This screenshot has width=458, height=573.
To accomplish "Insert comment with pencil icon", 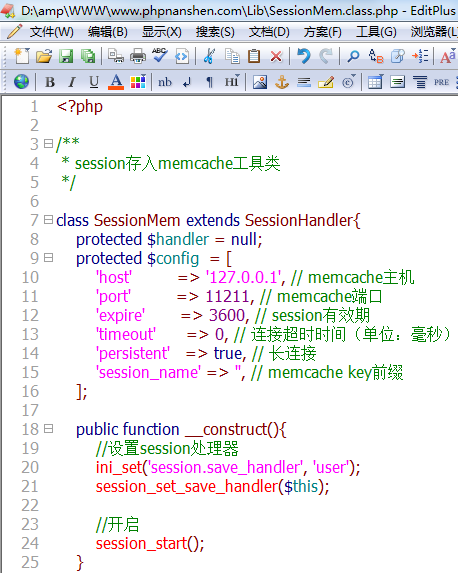I will tap(326, 82).
